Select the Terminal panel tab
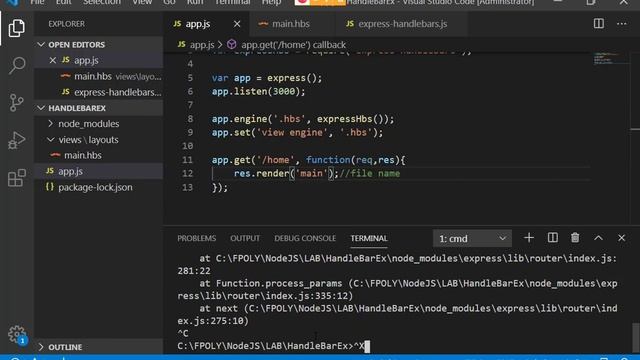 tap(369, 238)
